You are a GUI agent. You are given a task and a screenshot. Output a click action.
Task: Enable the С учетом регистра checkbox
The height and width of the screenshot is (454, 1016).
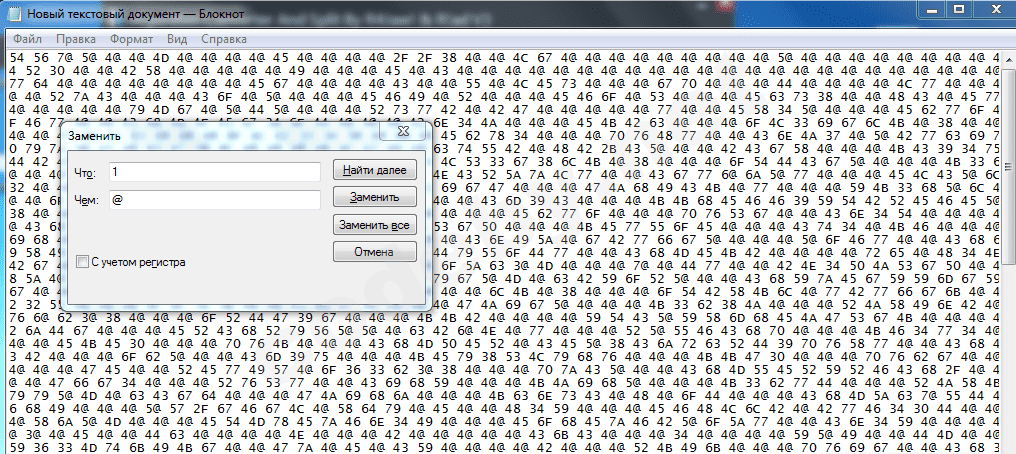[x=82, y=262]
